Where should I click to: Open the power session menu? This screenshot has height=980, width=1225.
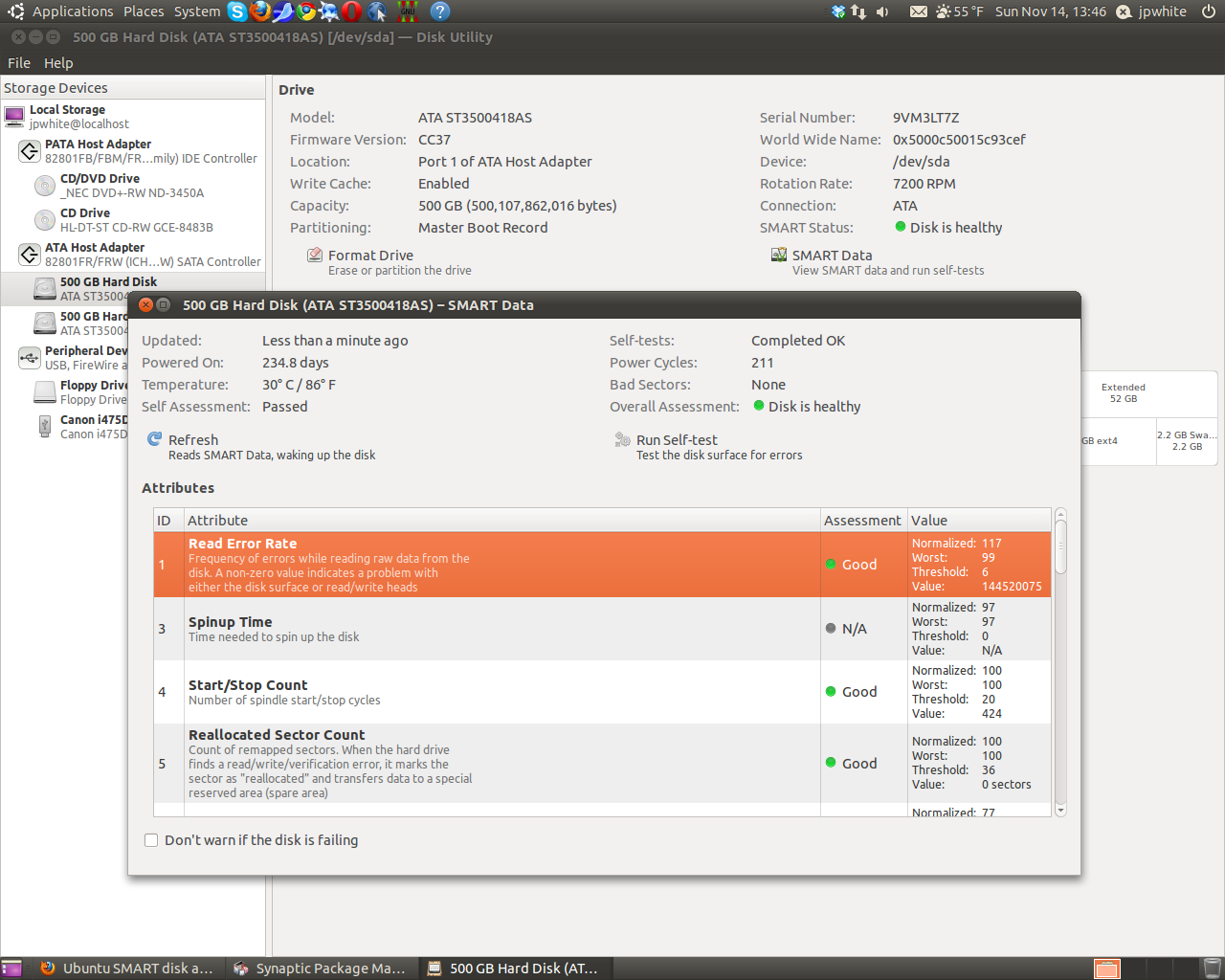coord(1209,11)
